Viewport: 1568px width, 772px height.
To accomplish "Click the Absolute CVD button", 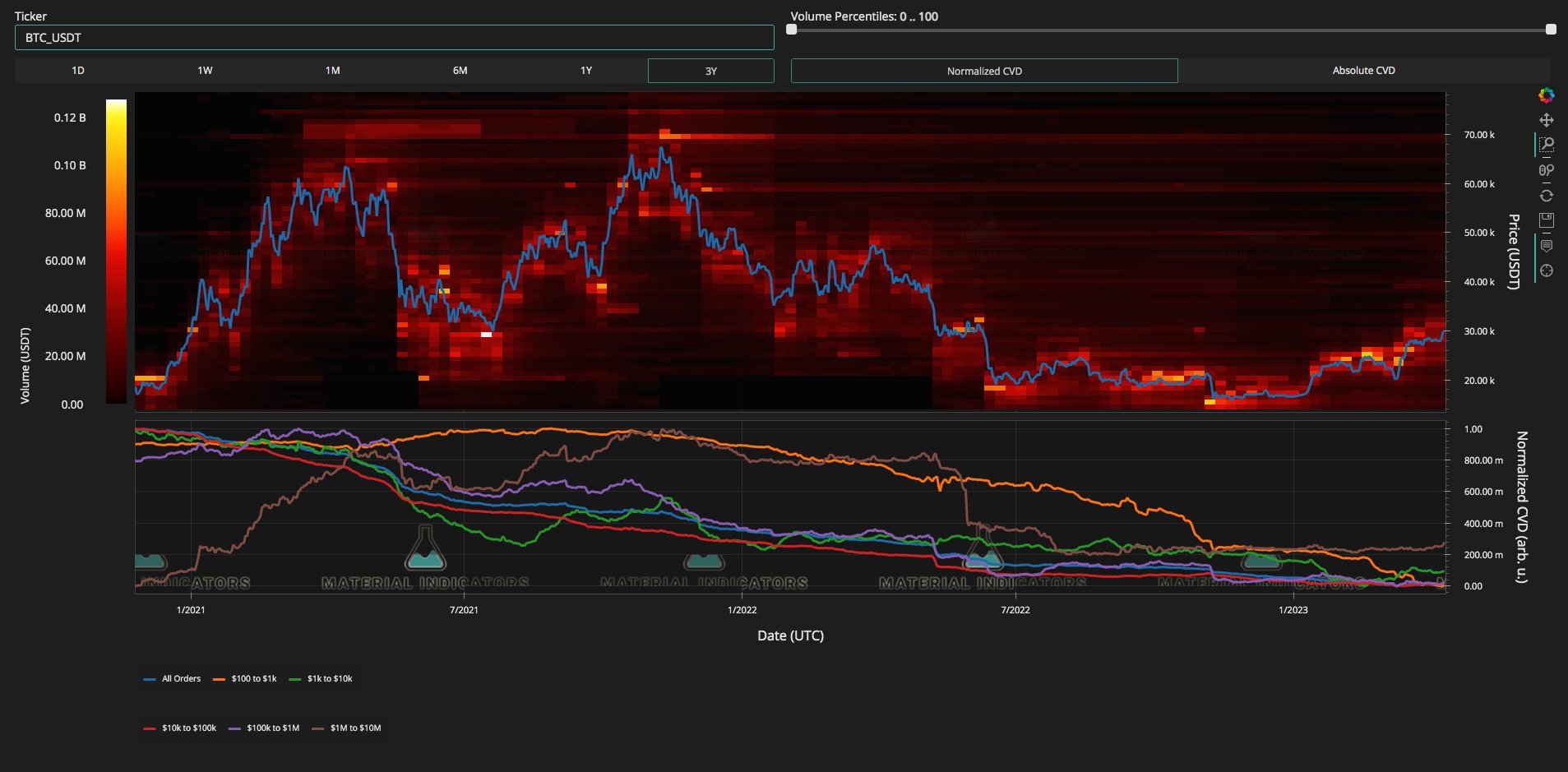I will coord(1363,71).
